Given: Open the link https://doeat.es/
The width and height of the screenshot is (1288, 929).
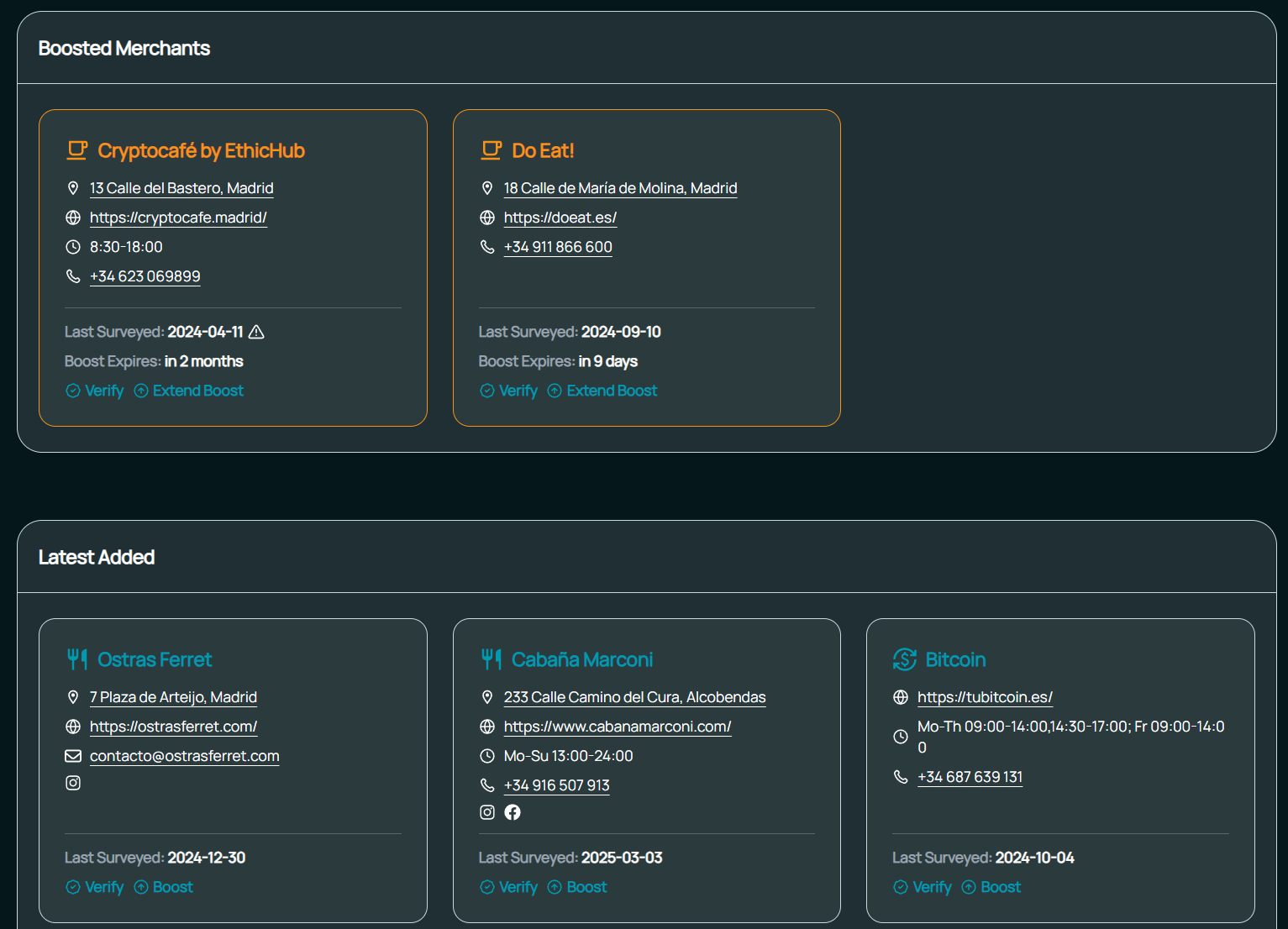Looking at the screenshot, I should [x=560, y=218].
